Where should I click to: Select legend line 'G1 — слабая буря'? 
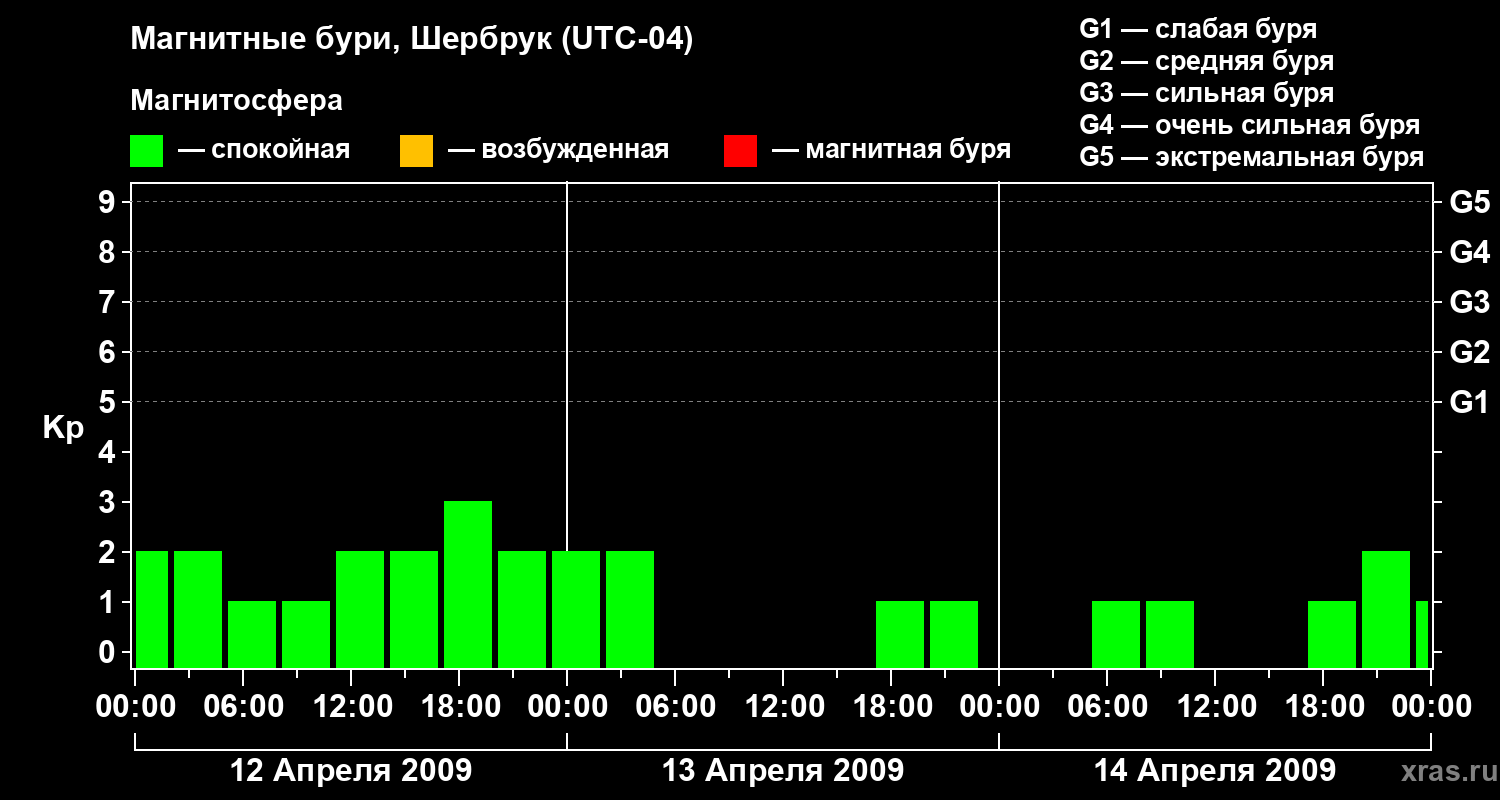(1198, 29)
